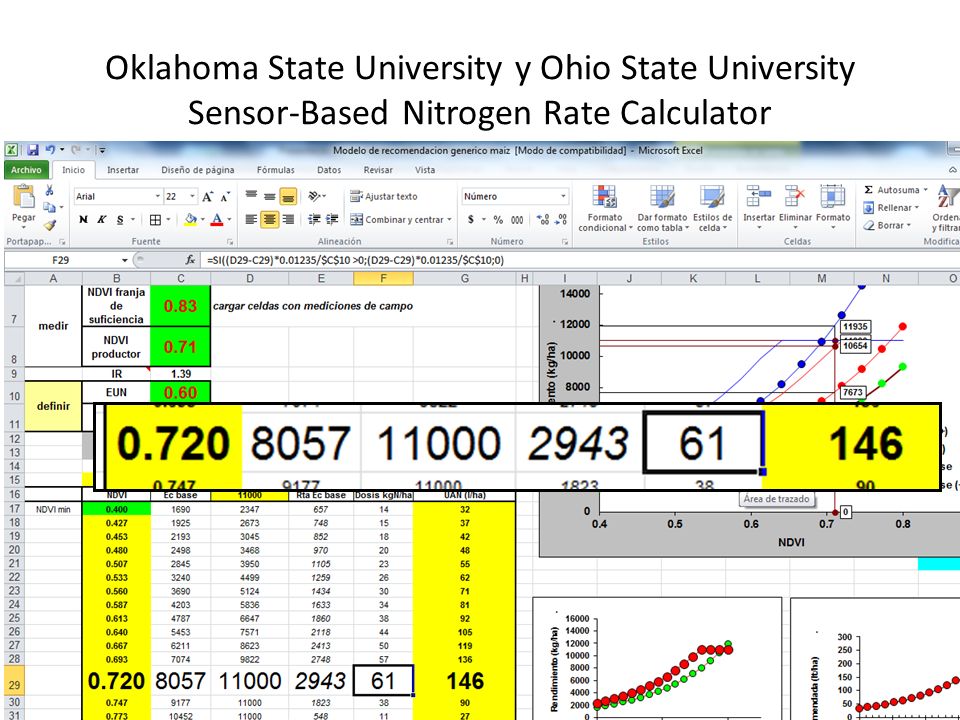The image size is (960, 720).
Task: Click the Undo arrow in quick access toolbar
Action: coord(50,150)
